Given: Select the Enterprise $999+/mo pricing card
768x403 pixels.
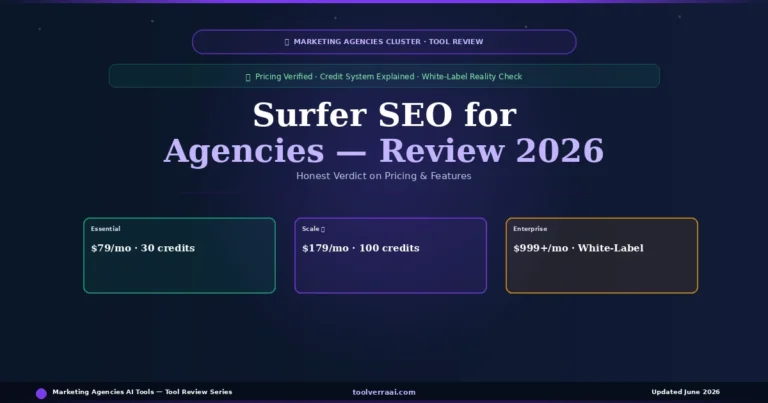Looking at the screenshot, I should pos(601,256).
